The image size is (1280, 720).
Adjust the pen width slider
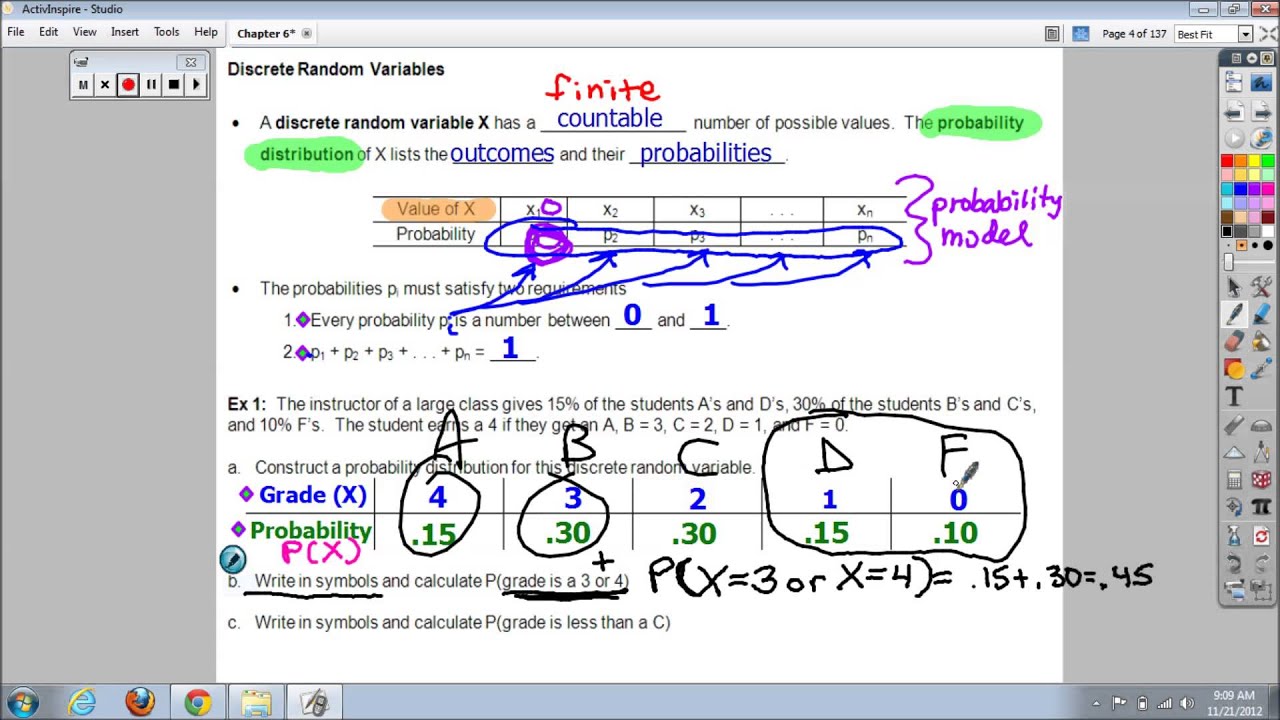[x=1228, y=261]
